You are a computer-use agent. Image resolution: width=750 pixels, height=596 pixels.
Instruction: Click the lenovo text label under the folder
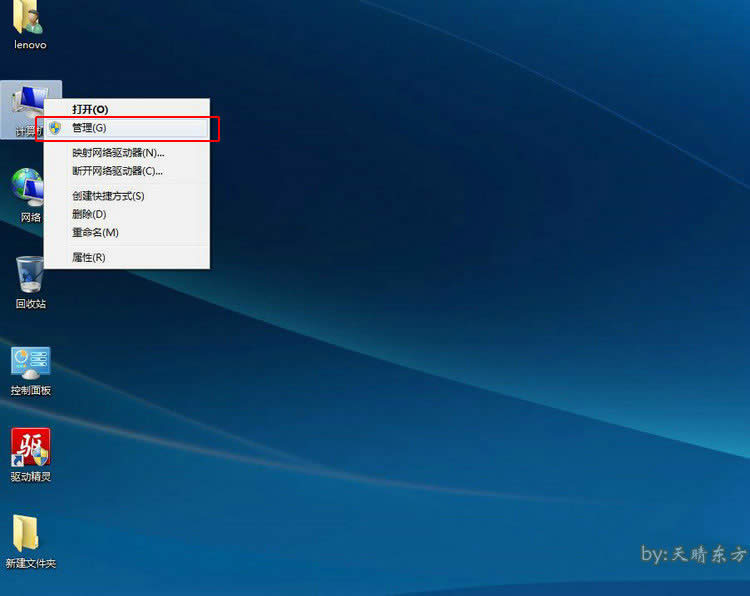(x=30, y=45)
